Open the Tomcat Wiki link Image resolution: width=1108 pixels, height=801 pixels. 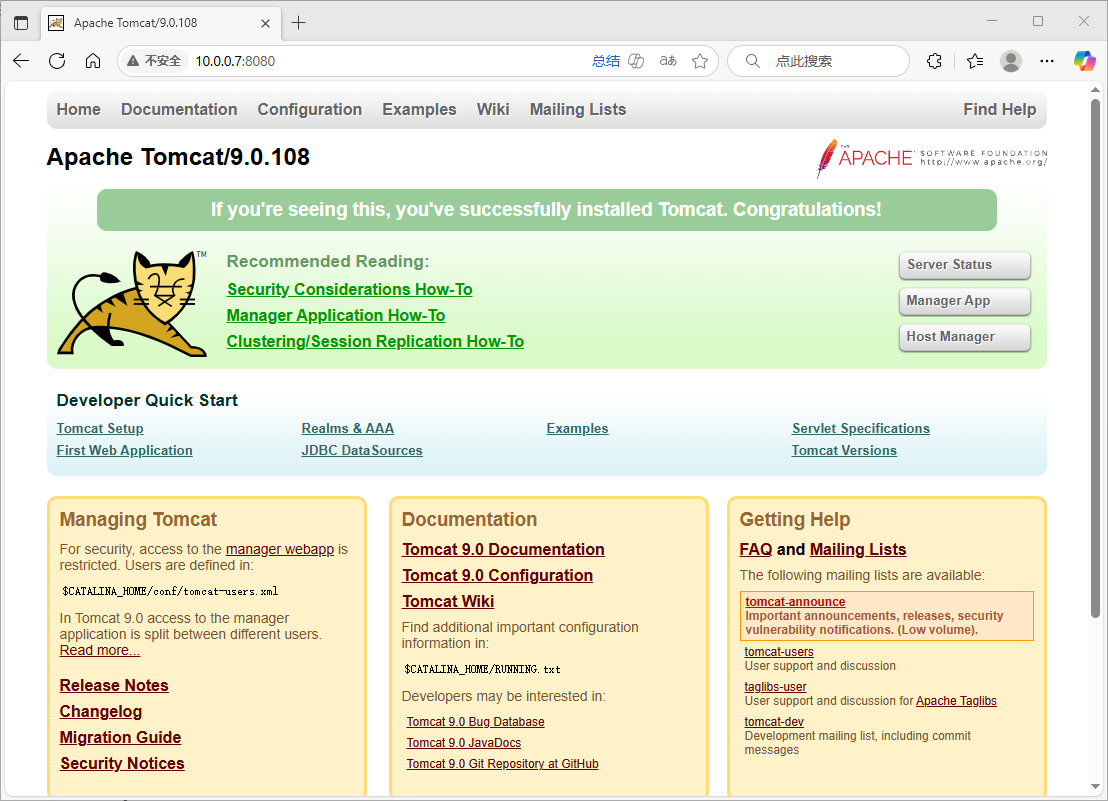(x=448, y=602)
